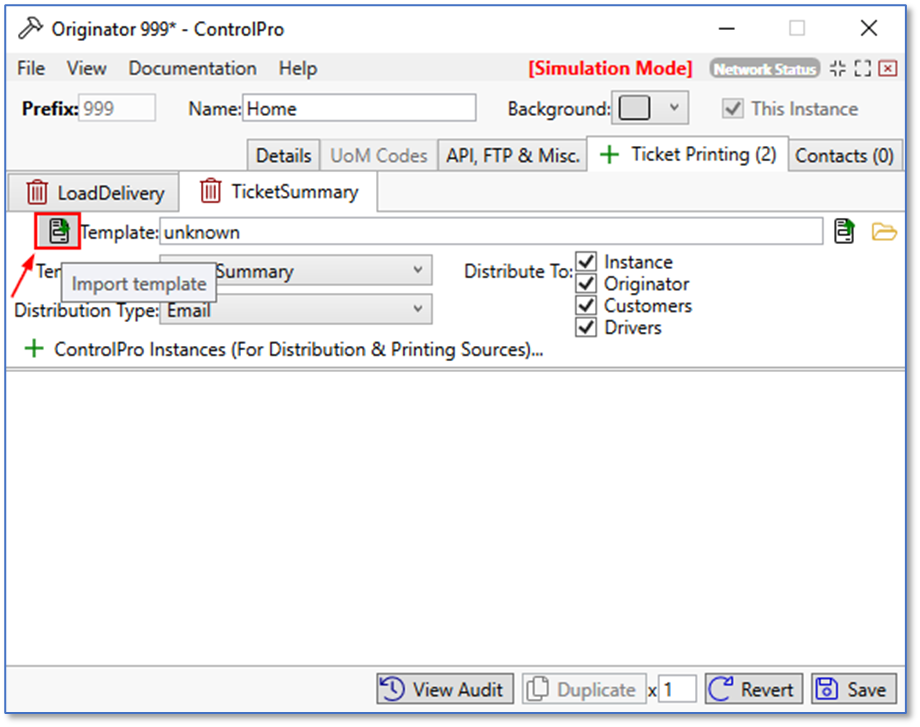Viewport: 920px width, 727px height.
Task: Open the Distribution Type dropdown
Action: [417, 310]
